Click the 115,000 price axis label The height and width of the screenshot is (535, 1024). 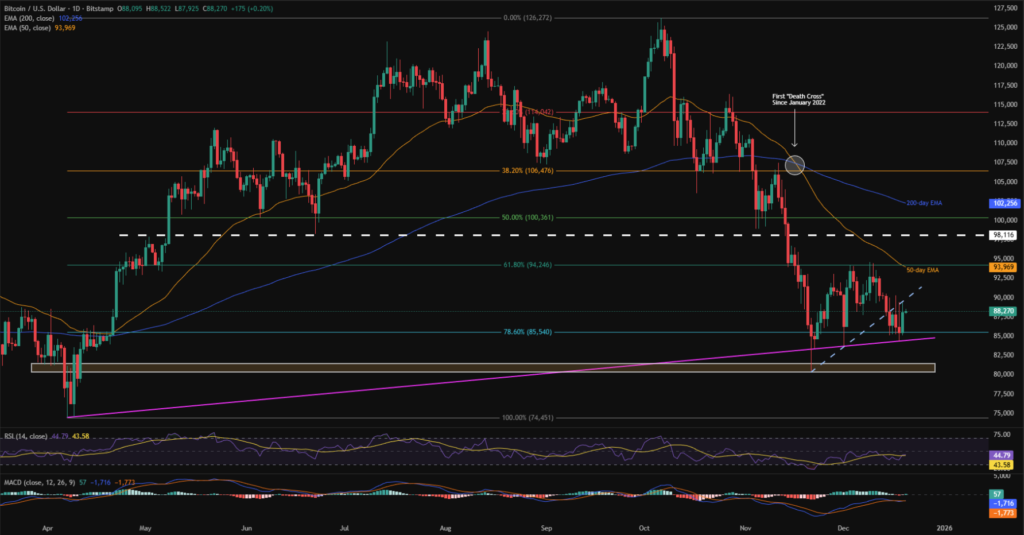(x=1005, y=105)
